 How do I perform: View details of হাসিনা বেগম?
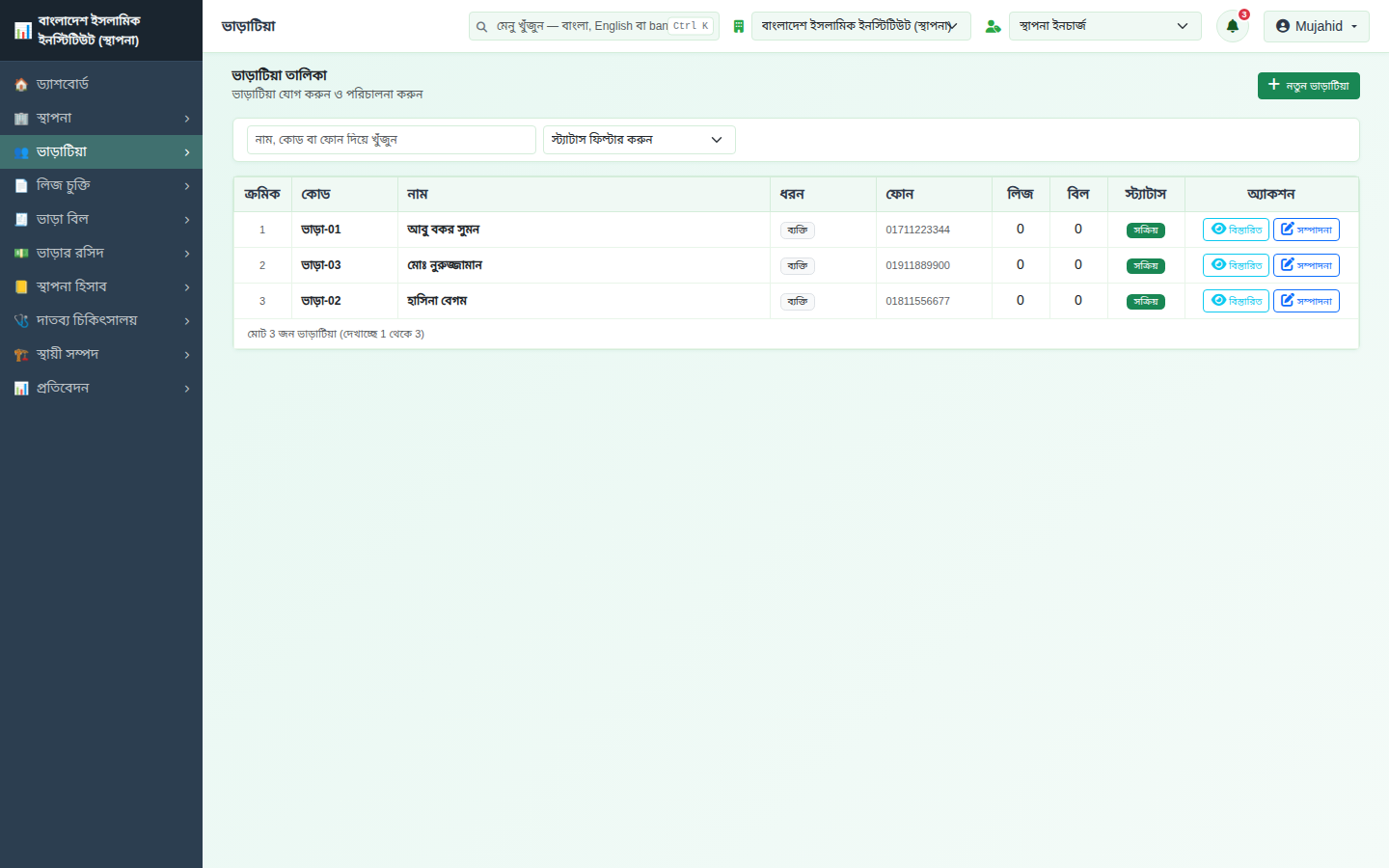[x=1236, y=301]
